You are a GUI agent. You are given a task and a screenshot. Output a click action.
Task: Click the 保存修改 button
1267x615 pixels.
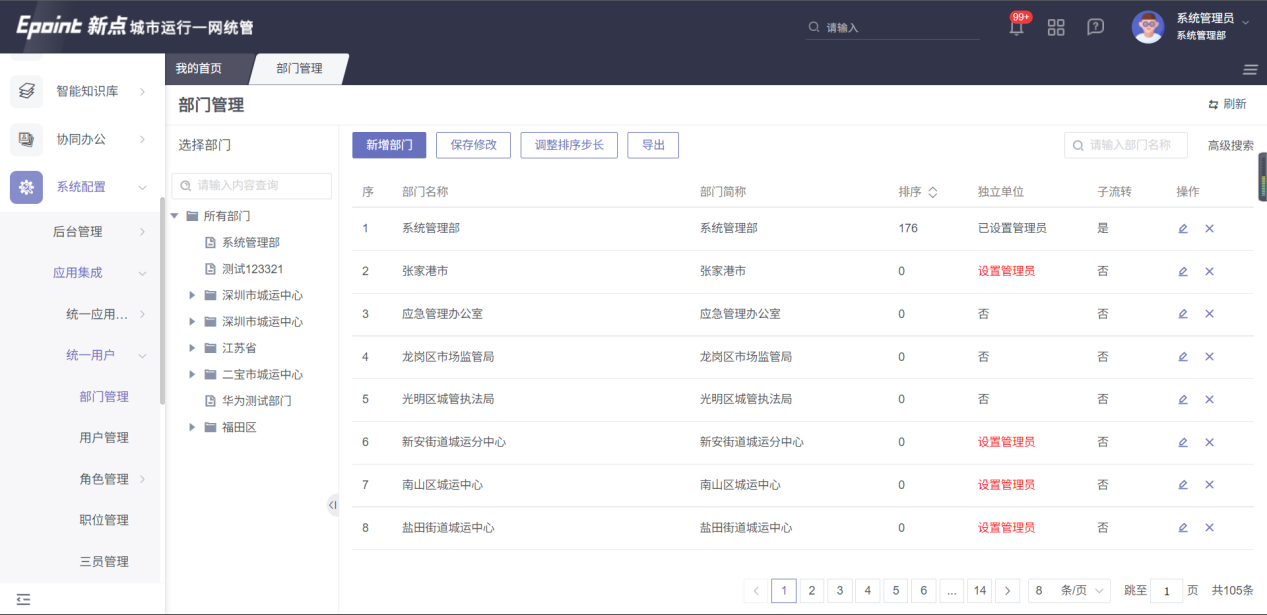(474, 145)
